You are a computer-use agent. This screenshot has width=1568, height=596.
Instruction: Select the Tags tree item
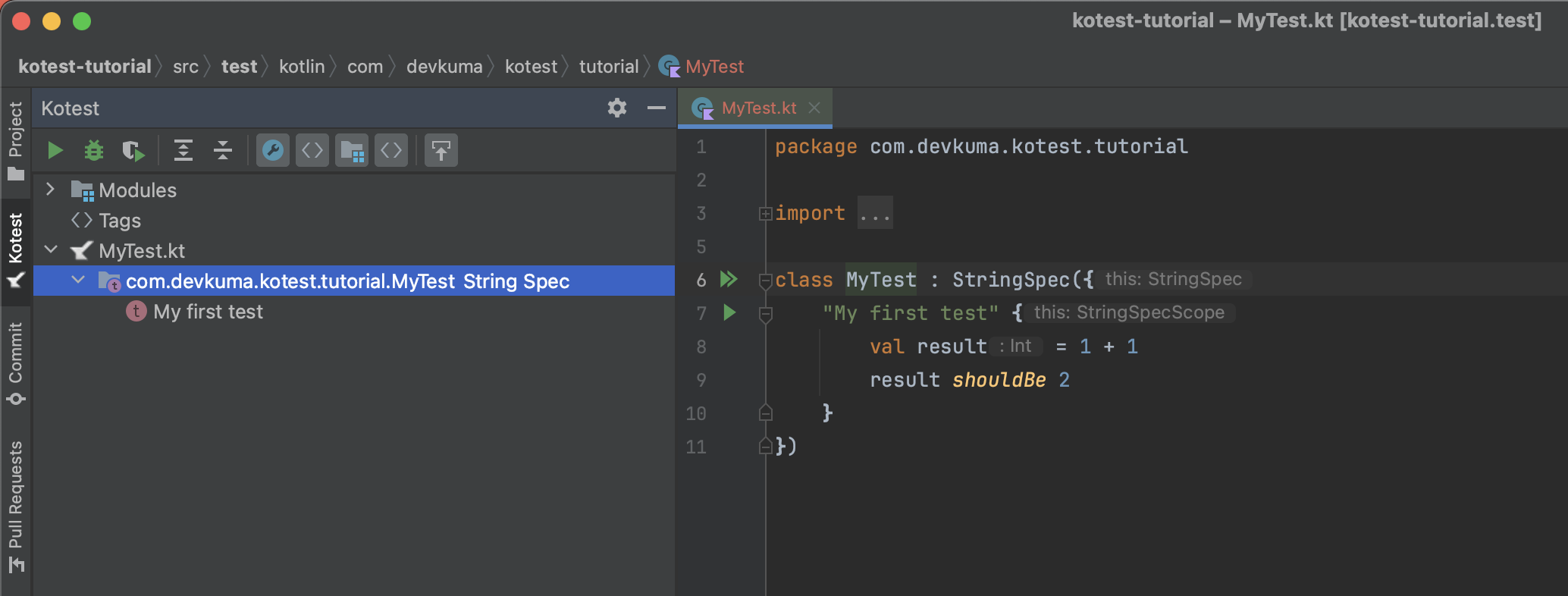(120, 221)
